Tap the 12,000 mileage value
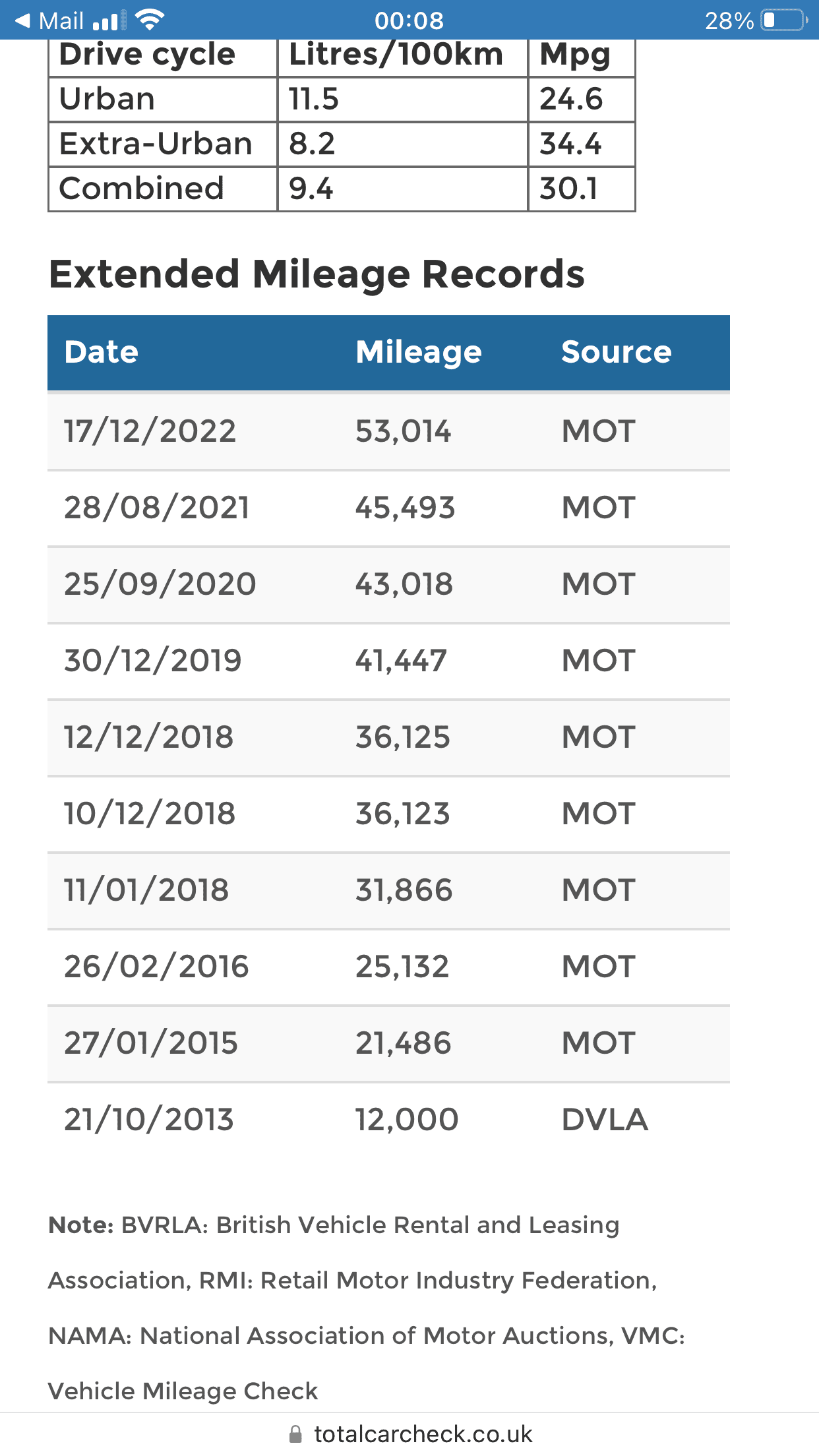This screenshot has height=1456, width=819. (406, 1120)
